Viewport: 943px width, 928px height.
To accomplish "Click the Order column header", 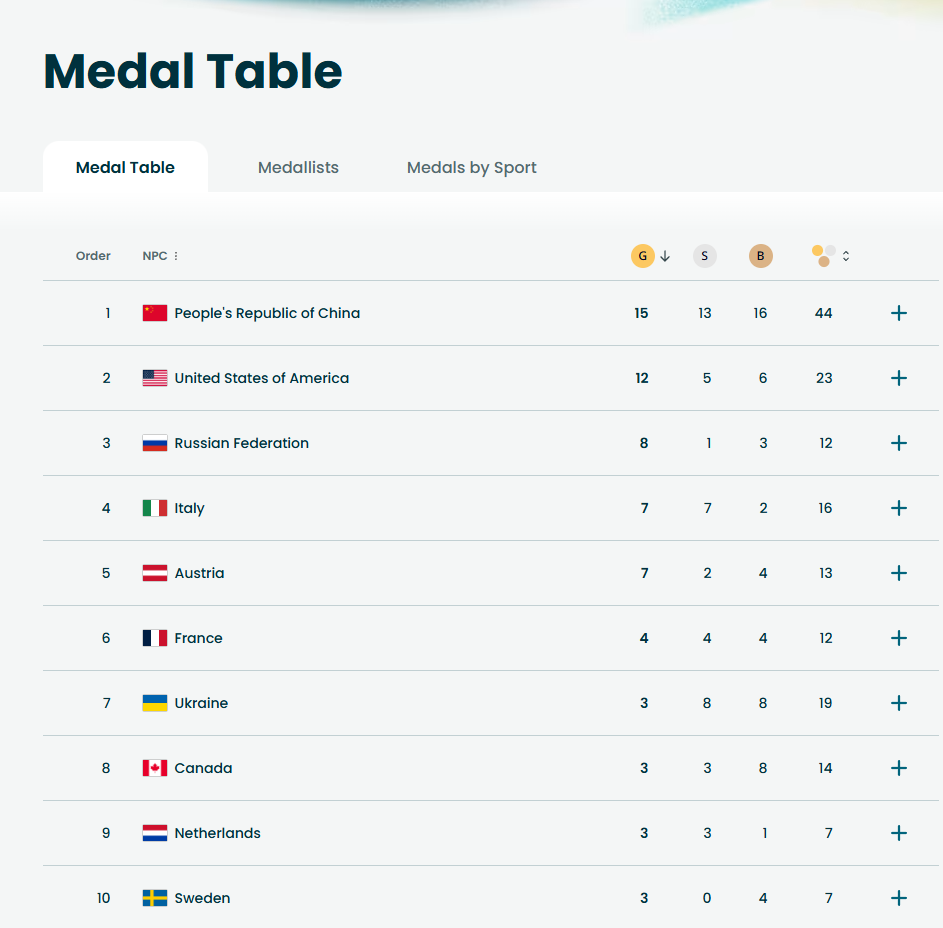I will (x=93, y=255).
